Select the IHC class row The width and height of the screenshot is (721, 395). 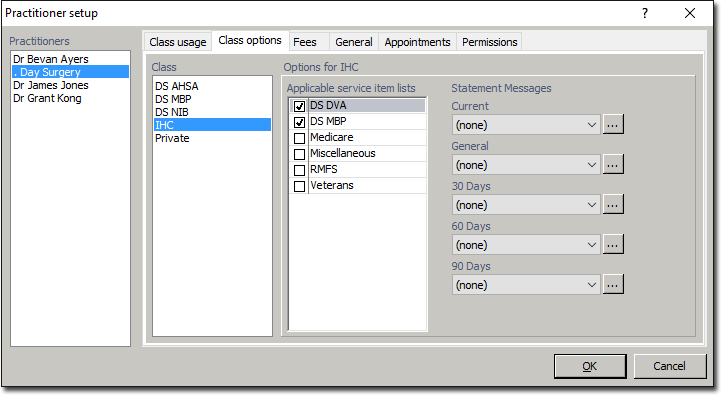coord(212,125)
